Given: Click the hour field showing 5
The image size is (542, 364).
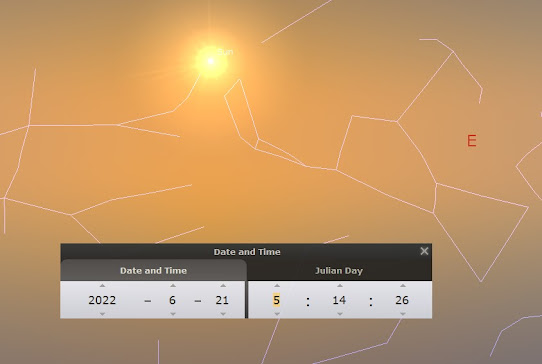Looking at the screenshot, I should click(x=276, y=300).
